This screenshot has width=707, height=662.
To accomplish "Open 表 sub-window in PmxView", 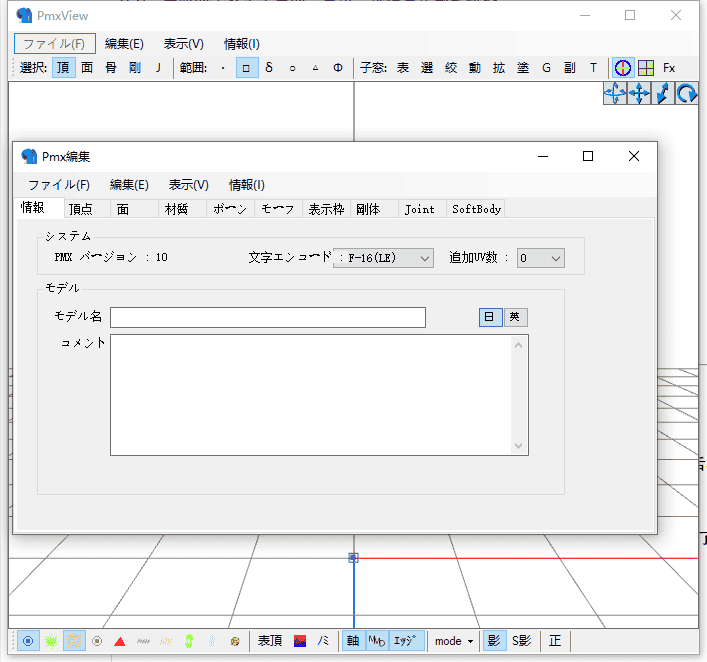I will tap(403, 68).
